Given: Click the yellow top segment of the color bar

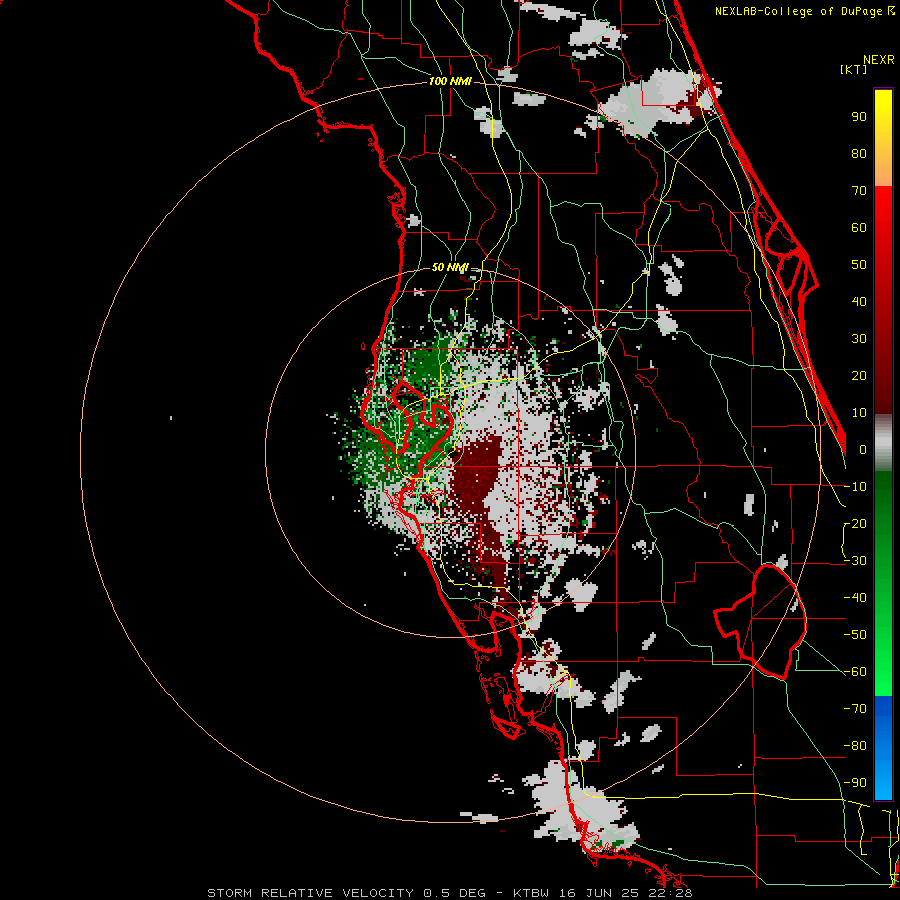Looking at the screenshot, I should 883,138.
